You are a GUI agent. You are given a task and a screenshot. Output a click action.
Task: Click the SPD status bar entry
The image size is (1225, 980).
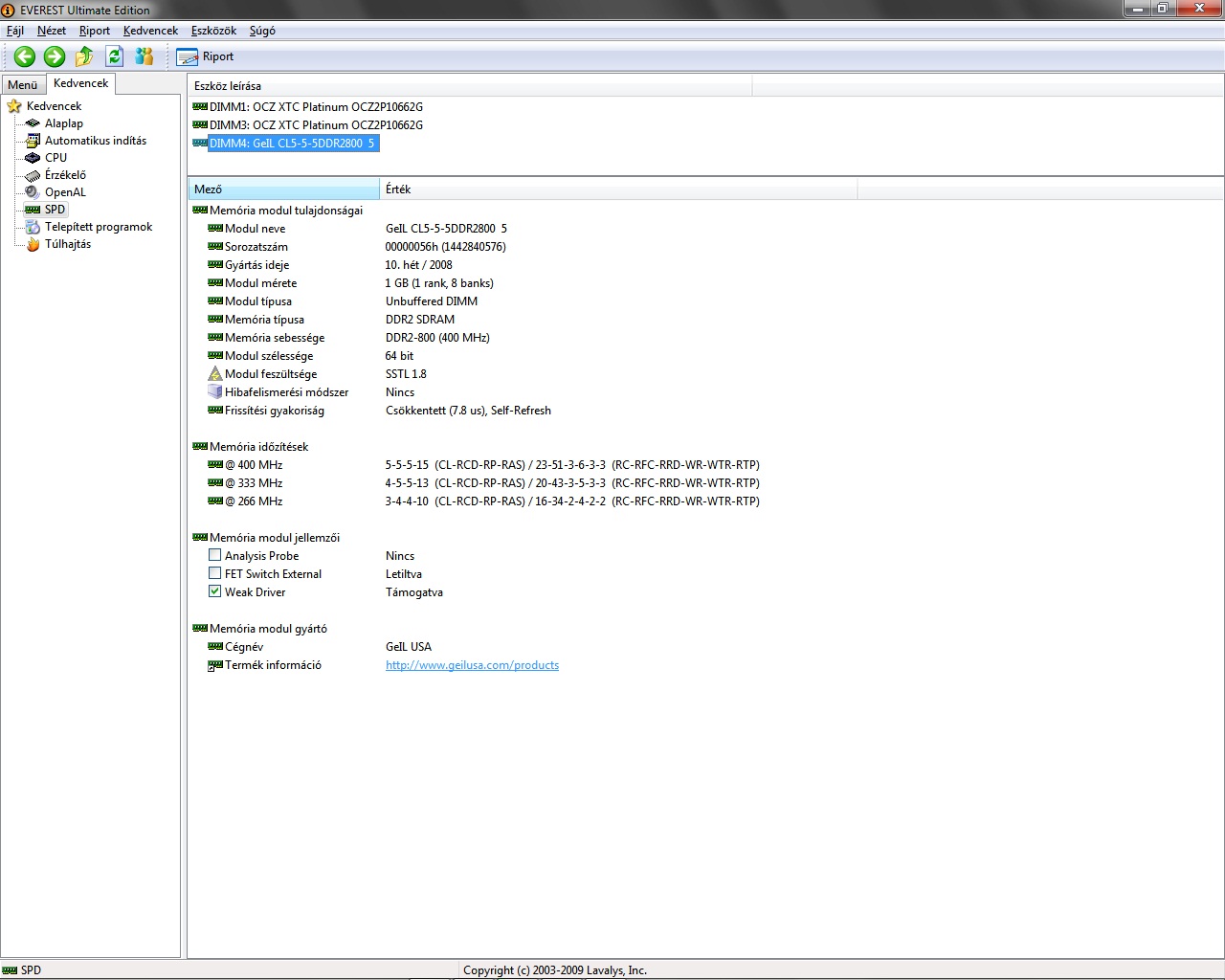pyautogui.click(x=22, y=970)
